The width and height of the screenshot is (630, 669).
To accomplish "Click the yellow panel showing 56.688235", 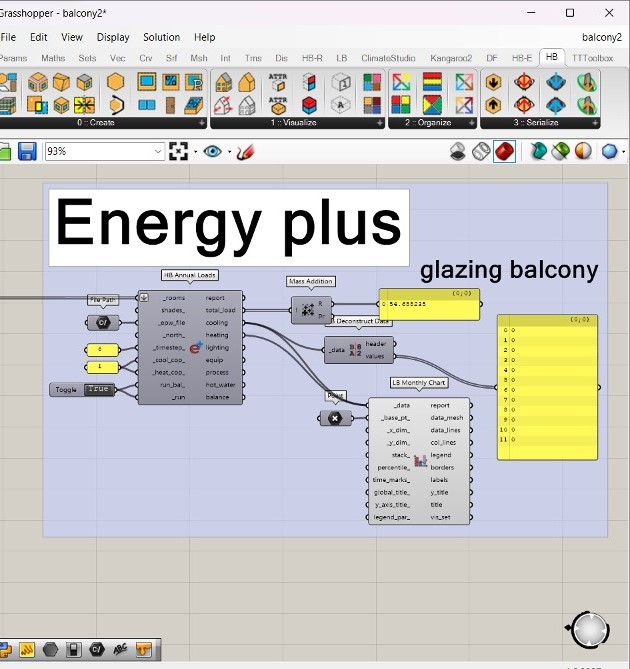I will [430, 305].
